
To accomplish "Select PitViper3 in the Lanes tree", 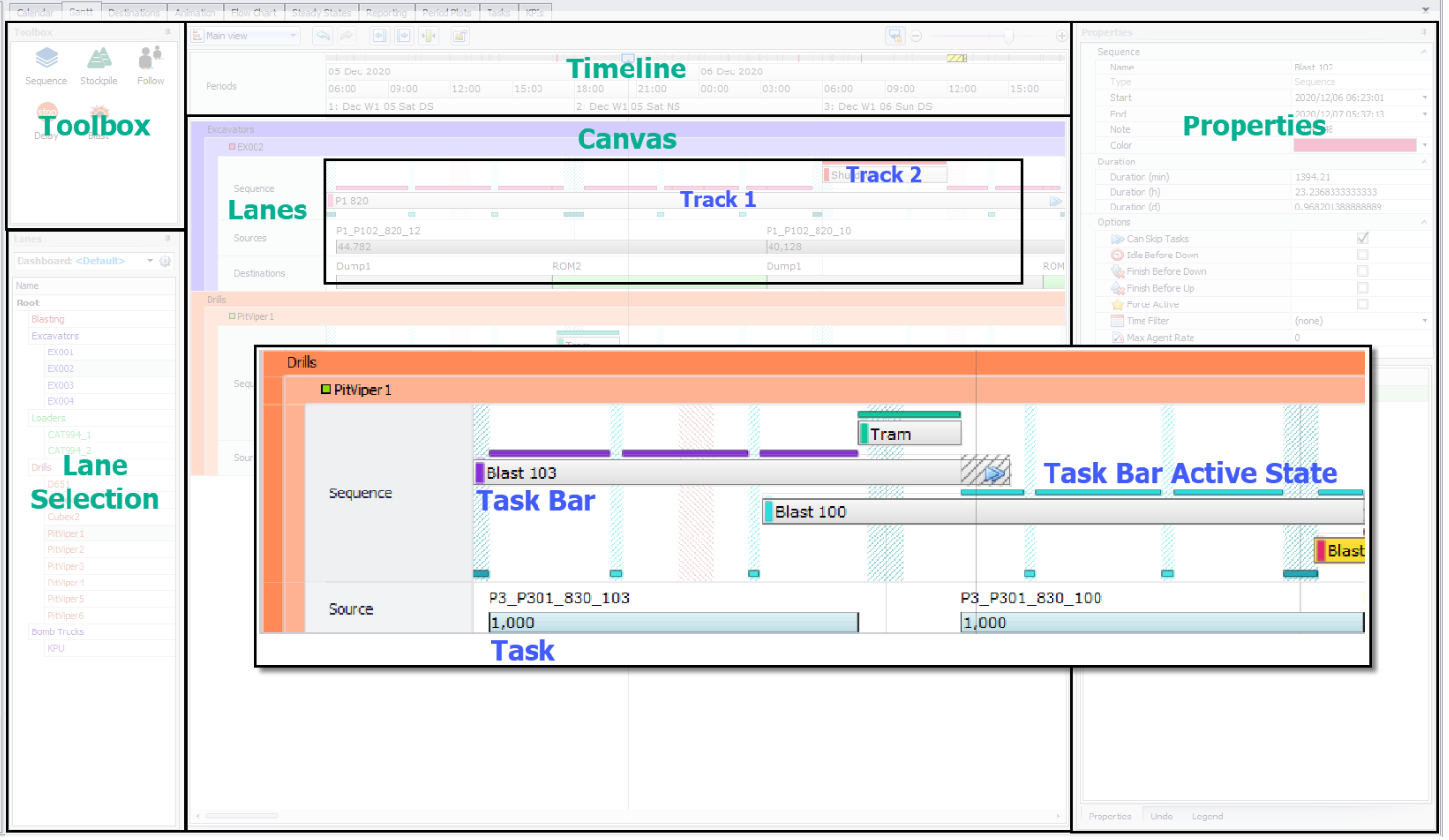I will (x=66, y=567).
